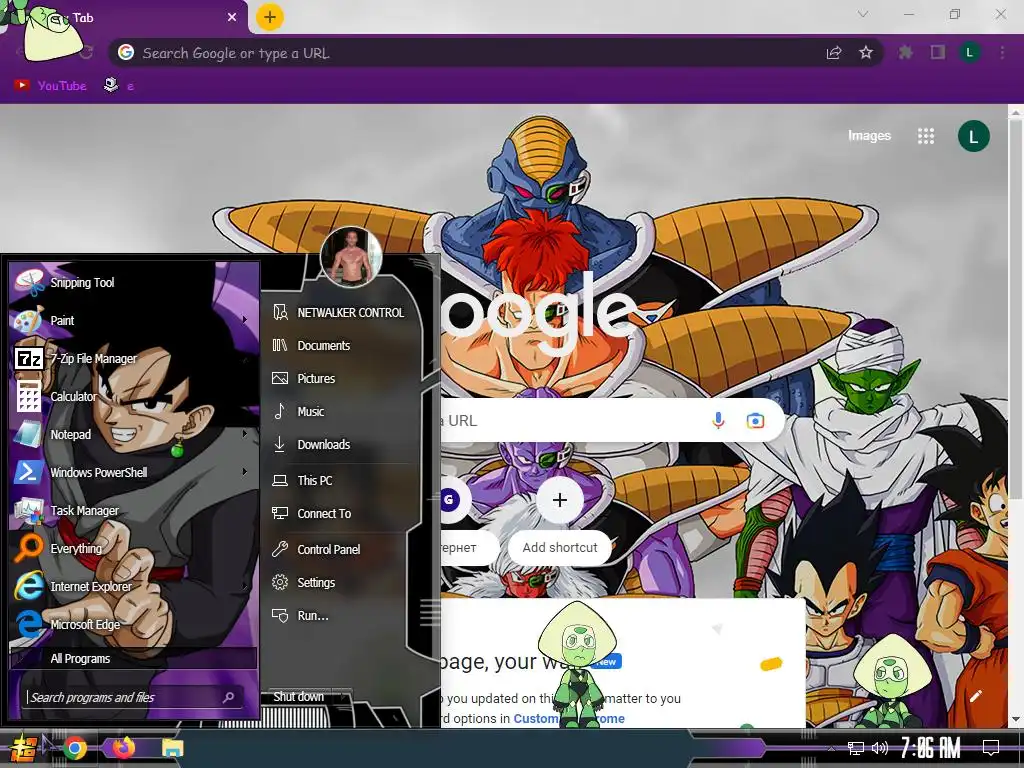The image size is (1024, 768).
Task: Open Chrome profile L in toolbar
Action: coord(970,53)
